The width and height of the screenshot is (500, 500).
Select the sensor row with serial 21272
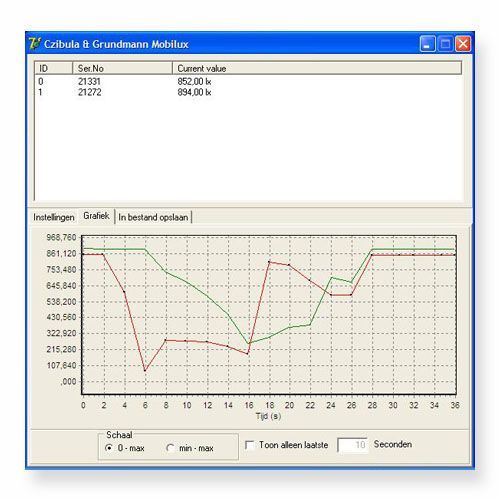[x=248, y=92]
